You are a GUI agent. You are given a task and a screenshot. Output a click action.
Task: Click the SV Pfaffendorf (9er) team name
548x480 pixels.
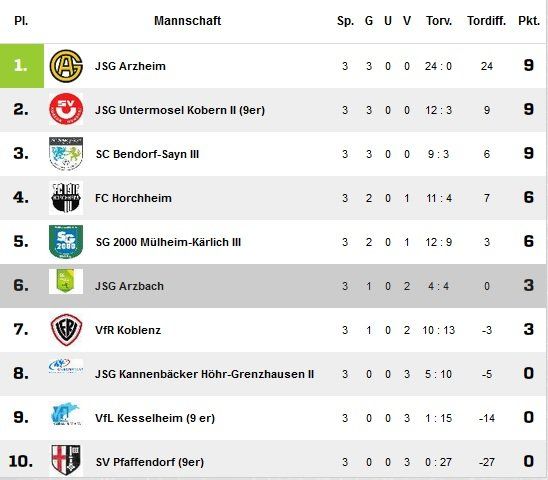150,462
